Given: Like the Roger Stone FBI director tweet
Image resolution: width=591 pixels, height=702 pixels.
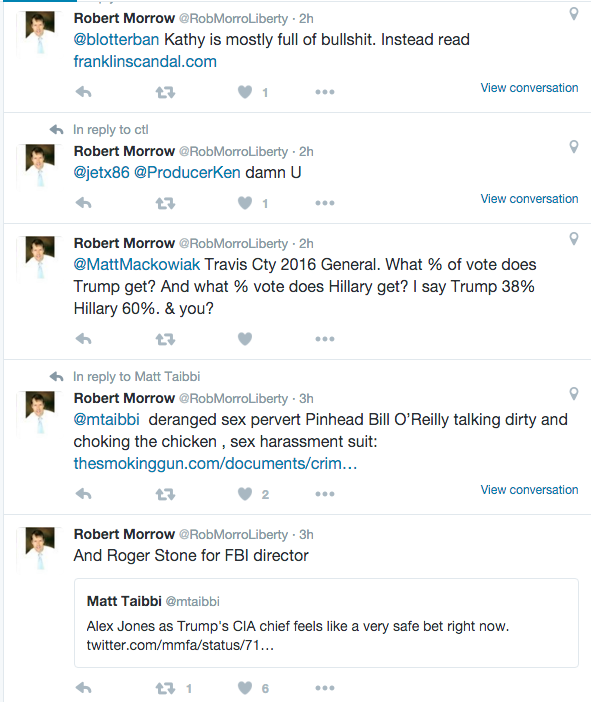Looking at the screenshot, I should coord(245,688).
